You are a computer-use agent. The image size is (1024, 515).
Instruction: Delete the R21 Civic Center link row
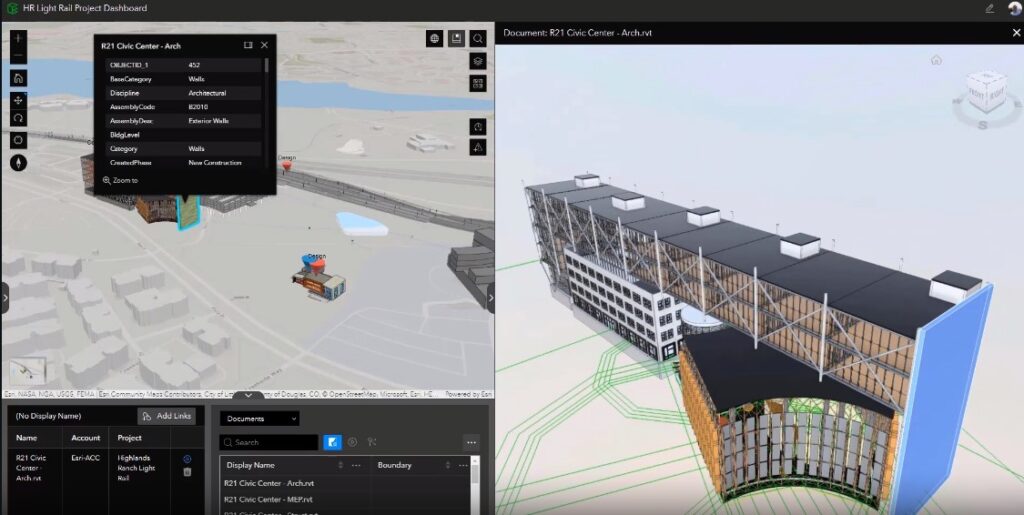pyautogui.click(x=187, y=472)
